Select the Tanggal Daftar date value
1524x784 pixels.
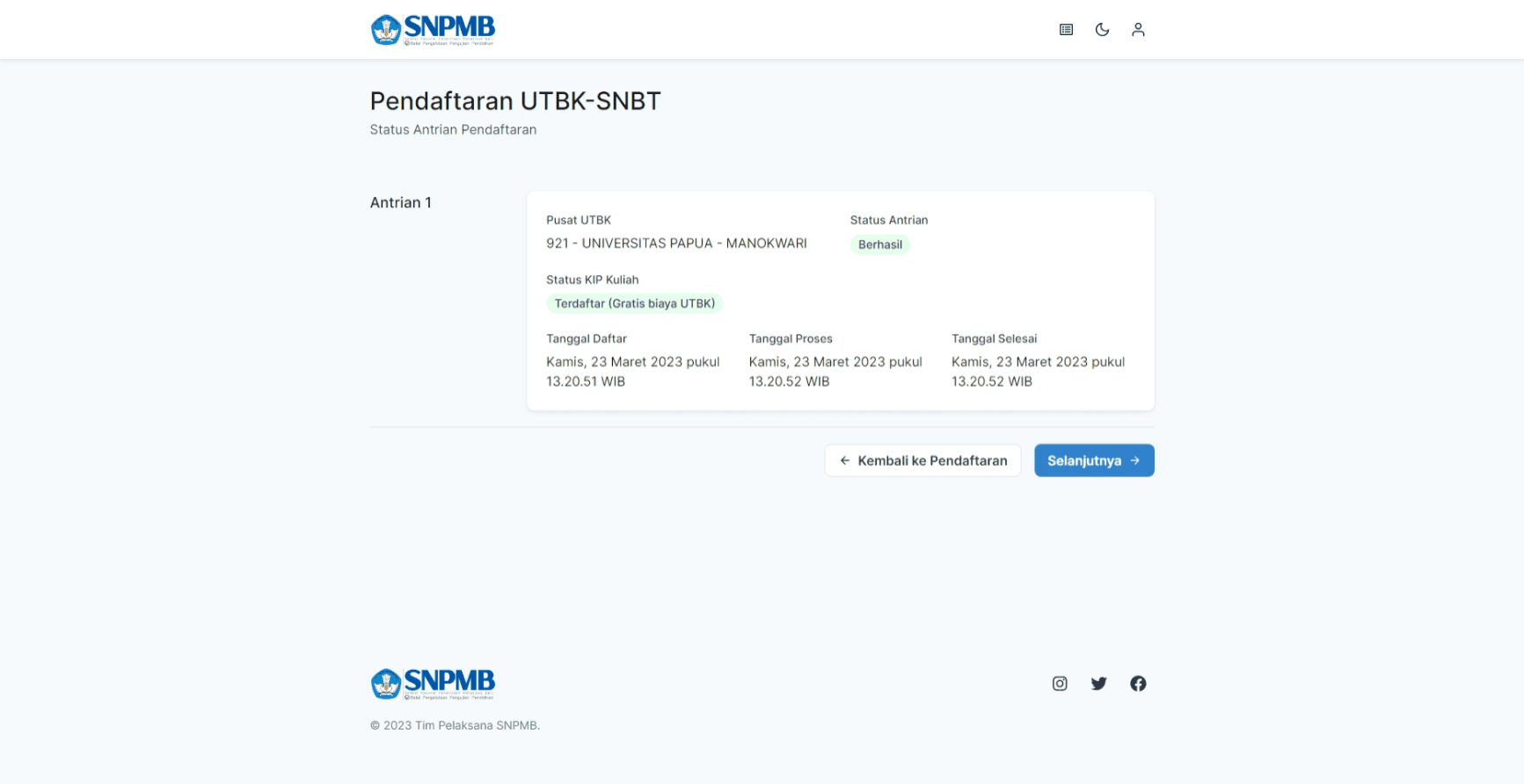pyautogui.click(x=633, y=372)
